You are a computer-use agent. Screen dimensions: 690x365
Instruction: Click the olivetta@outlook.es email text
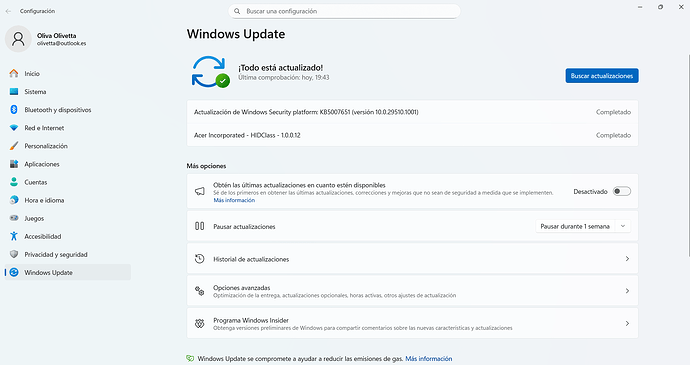(x=62, y=44)
